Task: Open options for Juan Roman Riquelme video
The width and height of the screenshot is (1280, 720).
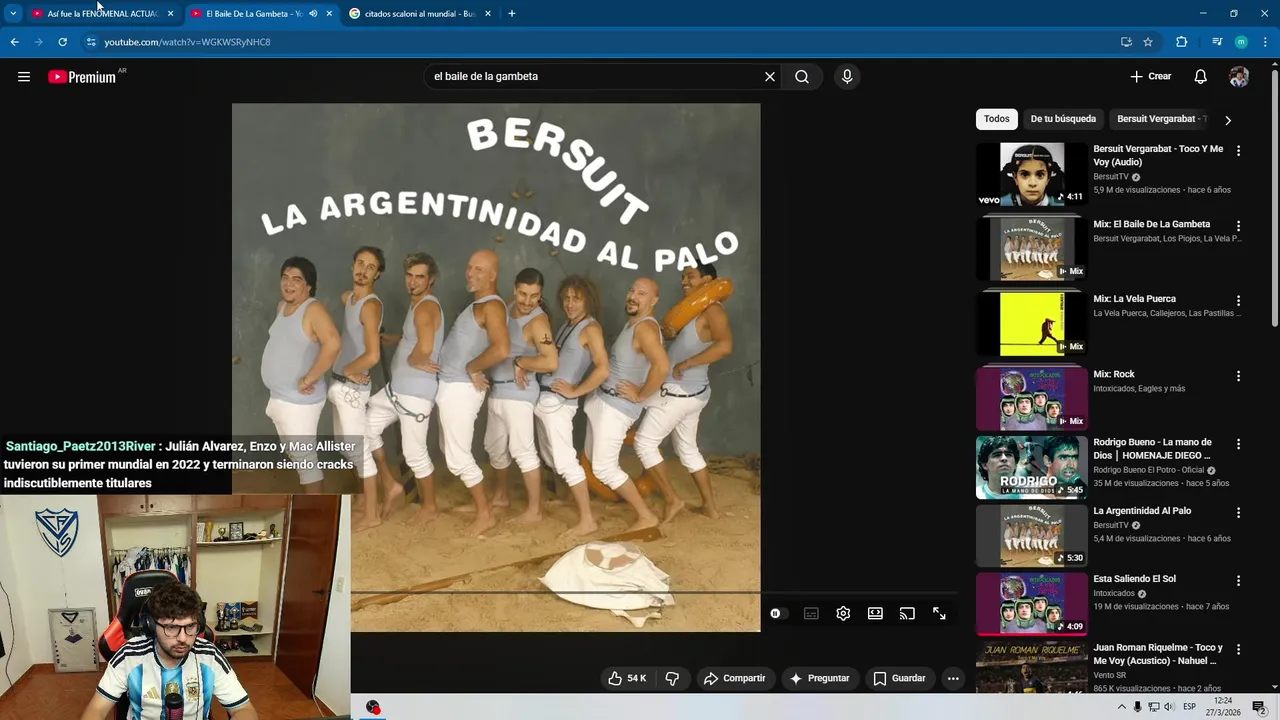Action: [x=1238, y=650]
